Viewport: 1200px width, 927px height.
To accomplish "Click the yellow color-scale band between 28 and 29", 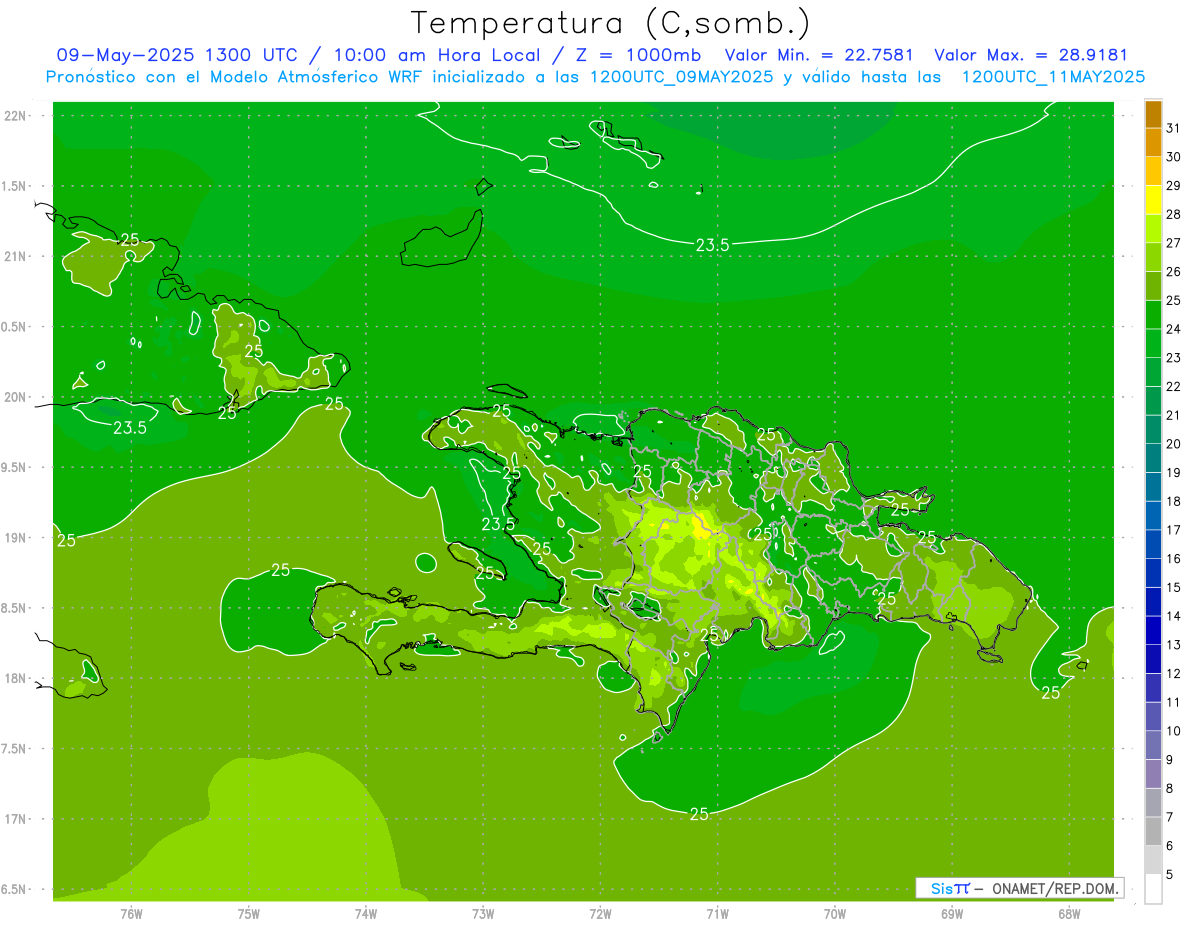I will coord(1153,200).
